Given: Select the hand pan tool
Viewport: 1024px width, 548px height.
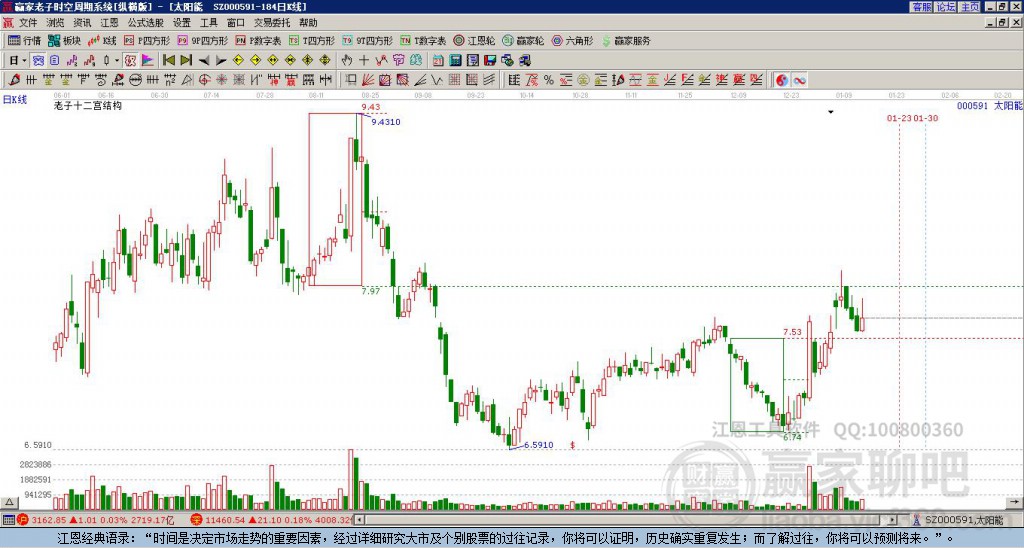Looking at the screenshot, I should (347, 61).
